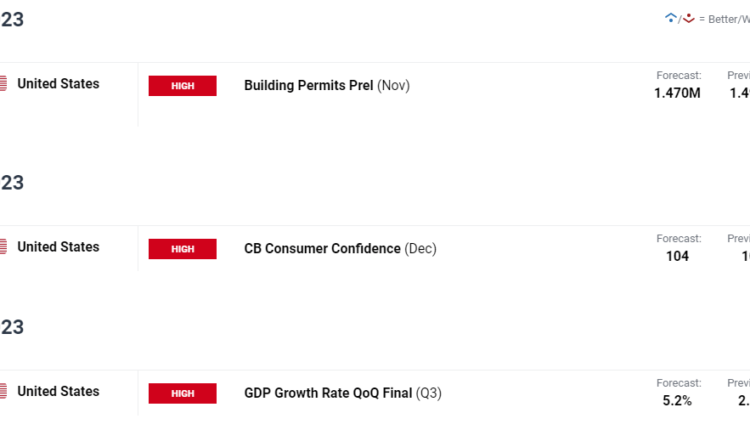Click the HIGH badge for Building Permits Prel

[x=182, y=86]
